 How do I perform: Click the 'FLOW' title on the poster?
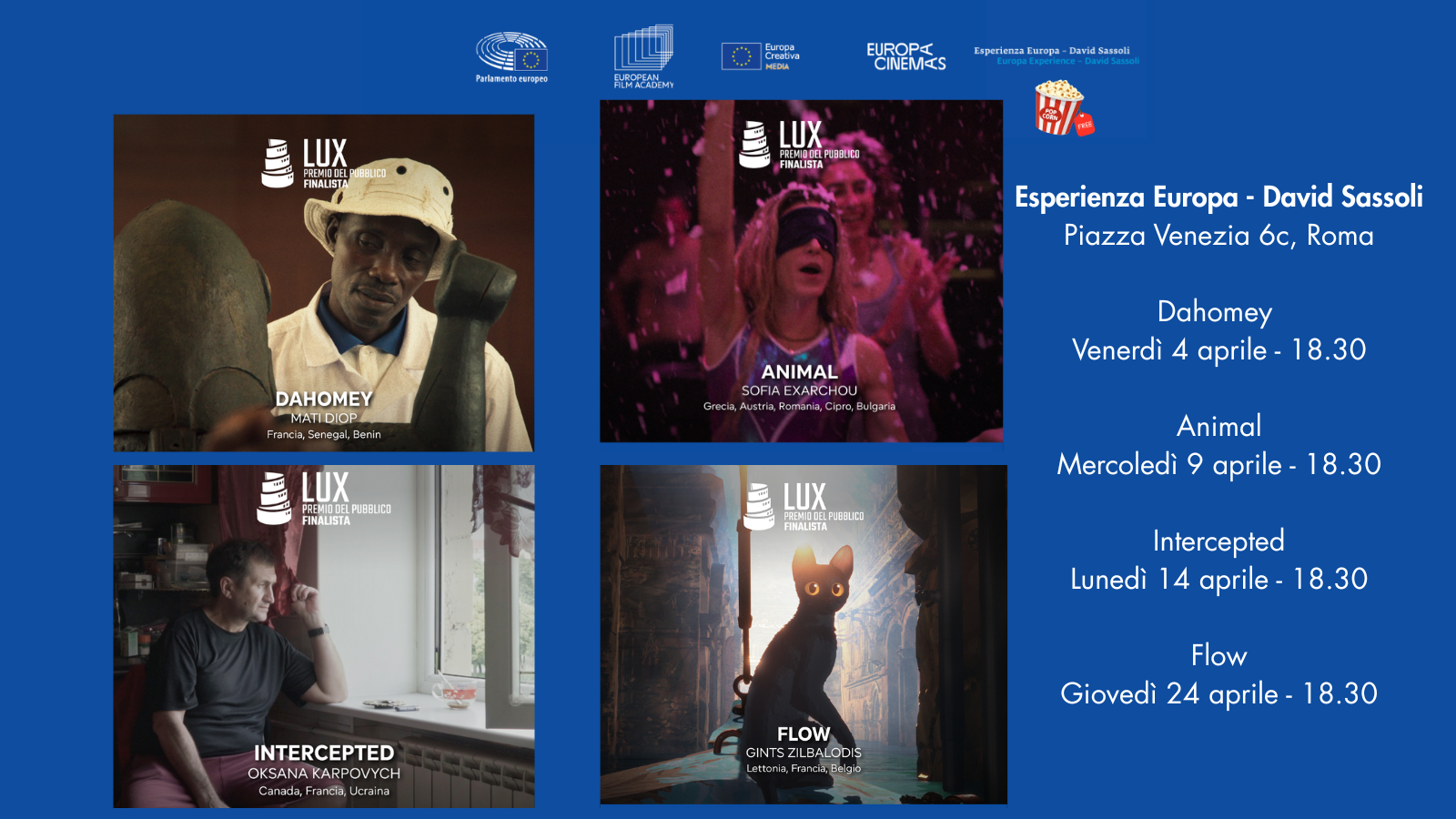(x=804, y=733)
